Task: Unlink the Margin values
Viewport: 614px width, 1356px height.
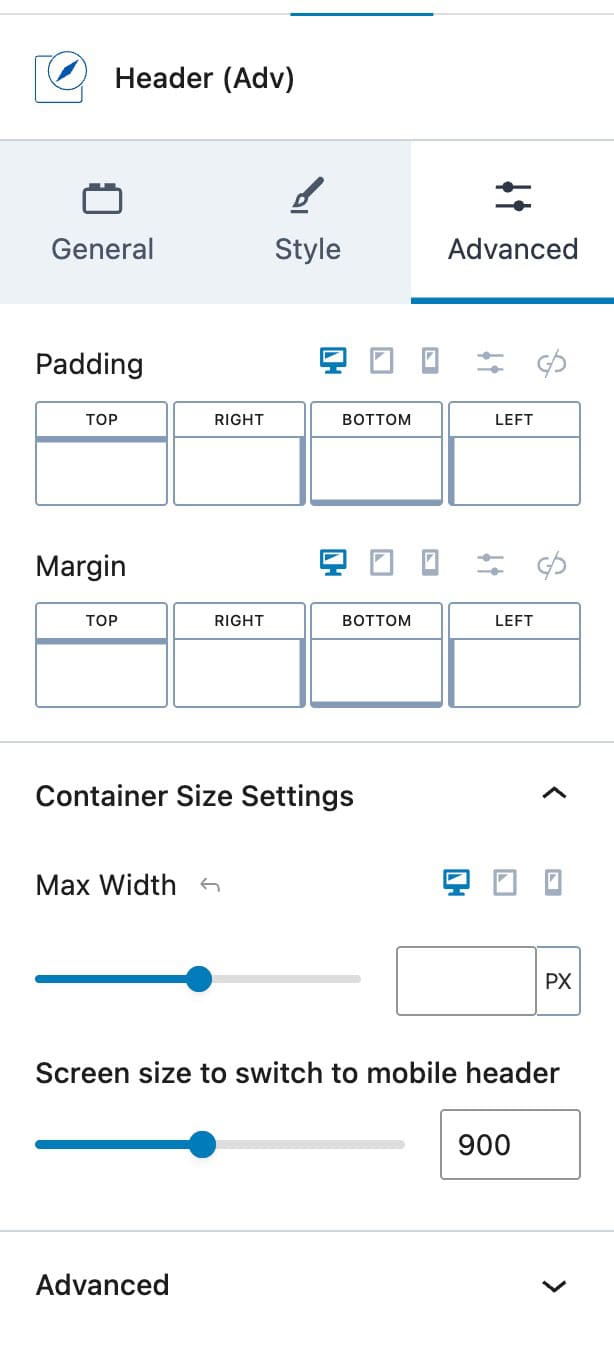Action: point(551,565)
